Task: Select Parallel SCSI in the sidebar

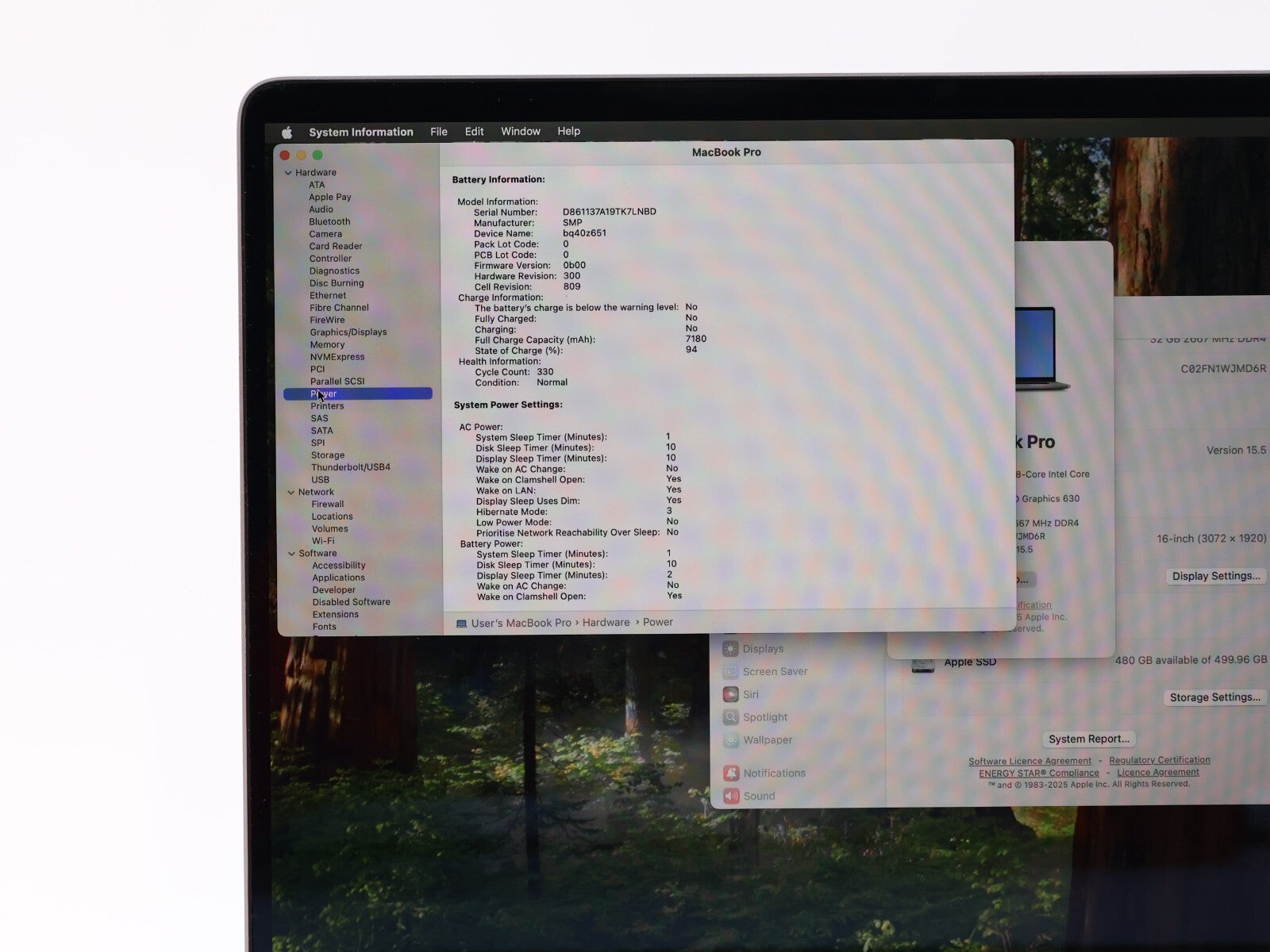Action: (x=337, y=382)
